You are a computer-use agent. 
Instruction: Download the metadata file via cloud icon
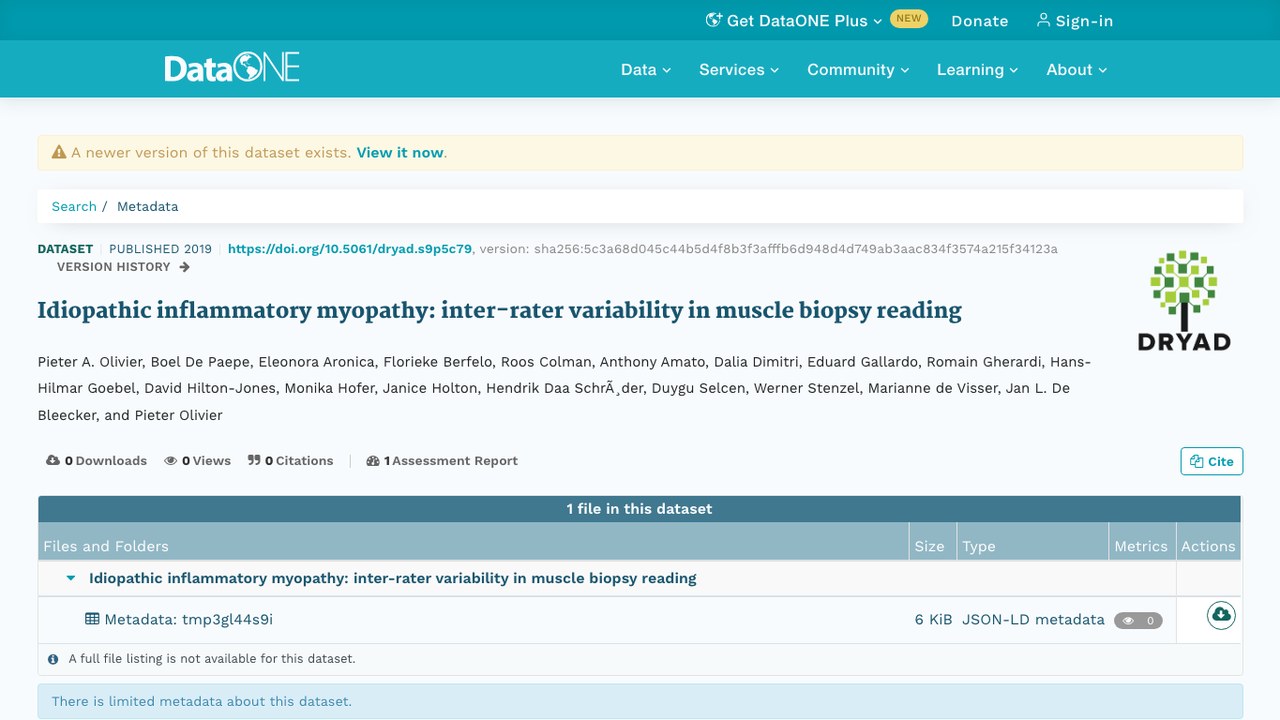pos(1220,615)
